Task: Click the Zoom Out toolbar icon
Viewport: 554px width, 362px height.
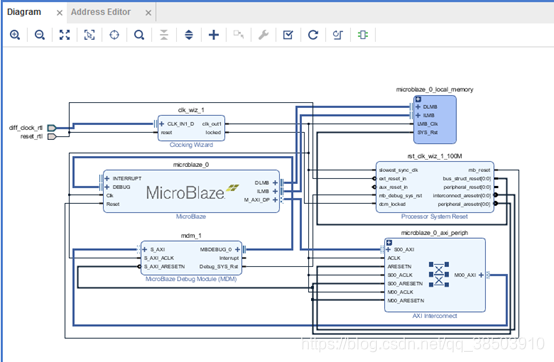Action: click(40, 35)
